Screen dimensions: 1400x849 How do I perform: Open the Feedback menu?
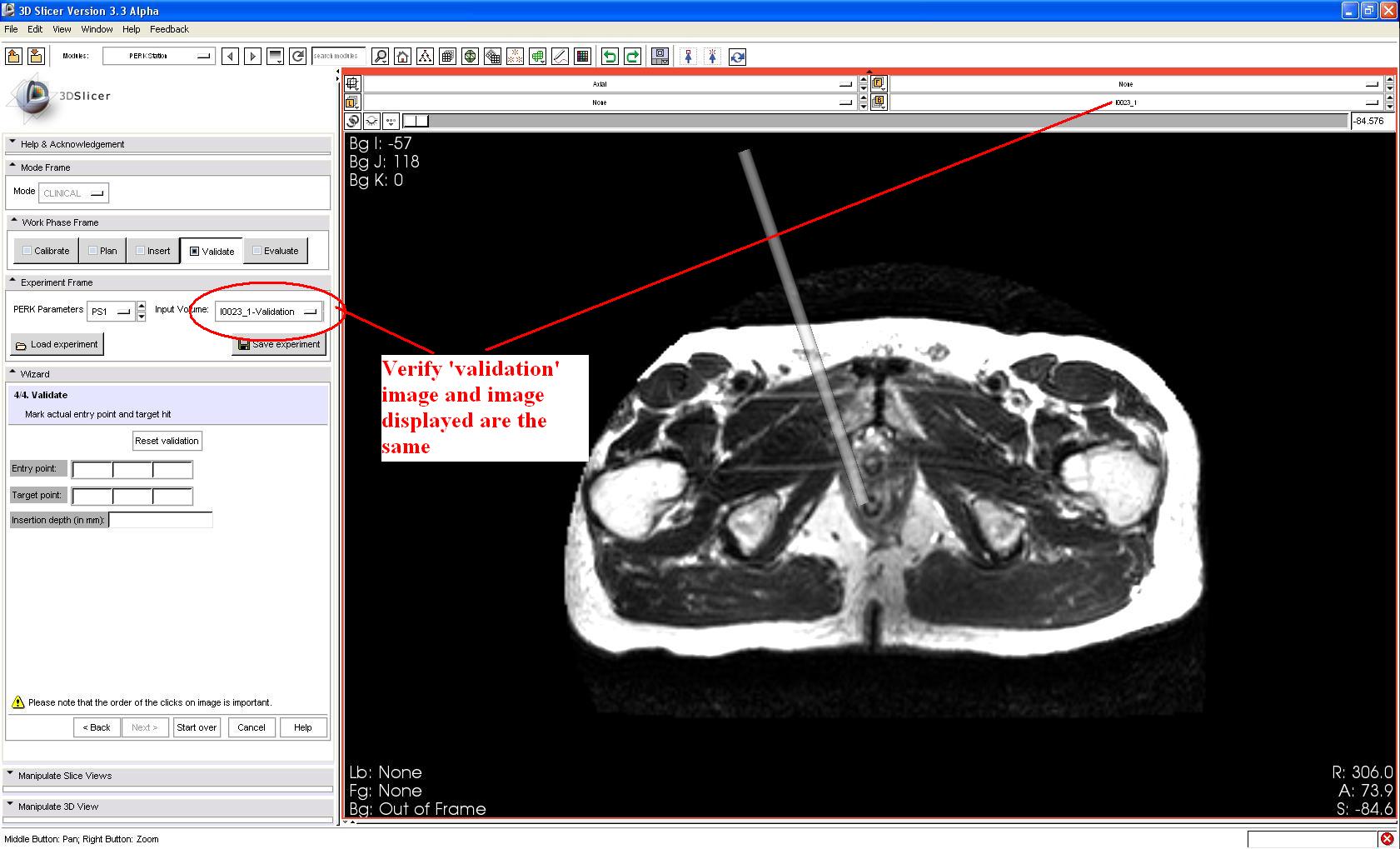click(169, 29)
